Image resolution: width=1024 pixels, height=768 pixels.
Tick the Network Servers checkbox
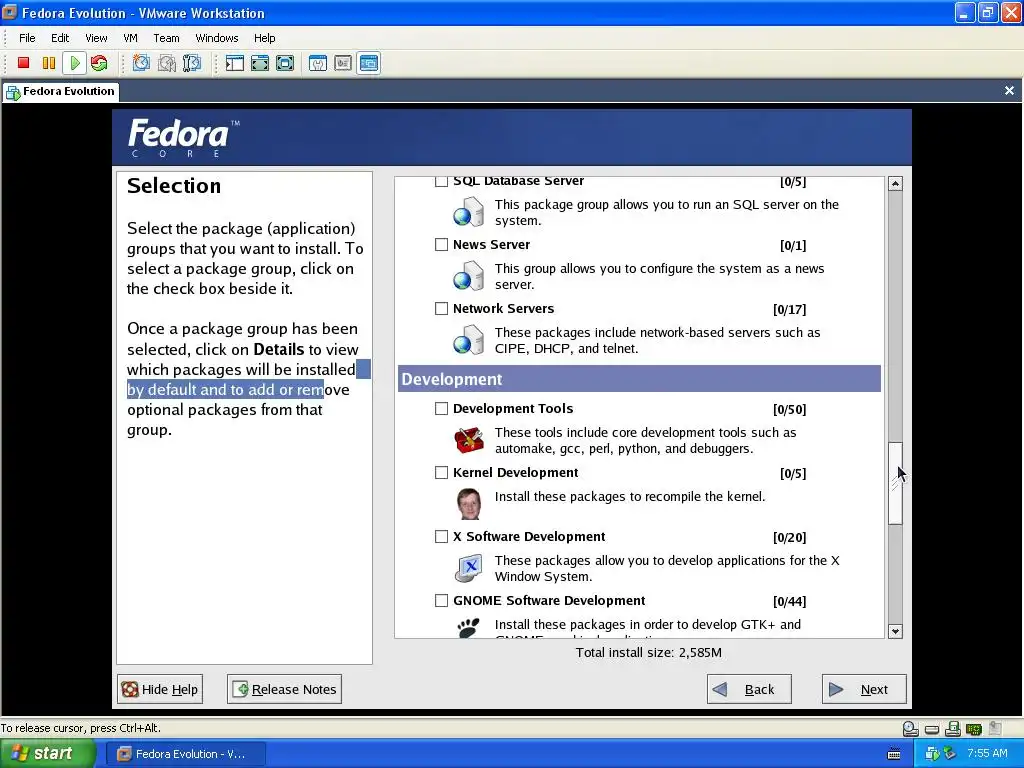click(x=441, y=308)
